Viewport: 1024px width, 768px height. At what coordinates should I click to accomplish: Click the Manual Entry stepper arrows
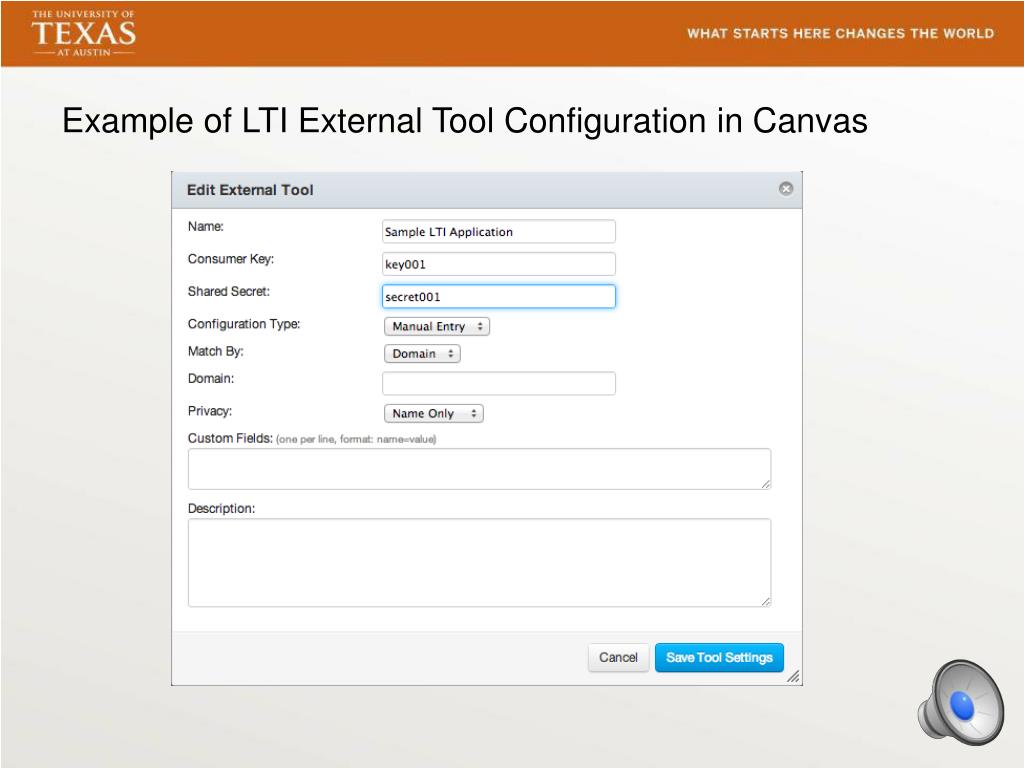point(481,326)
